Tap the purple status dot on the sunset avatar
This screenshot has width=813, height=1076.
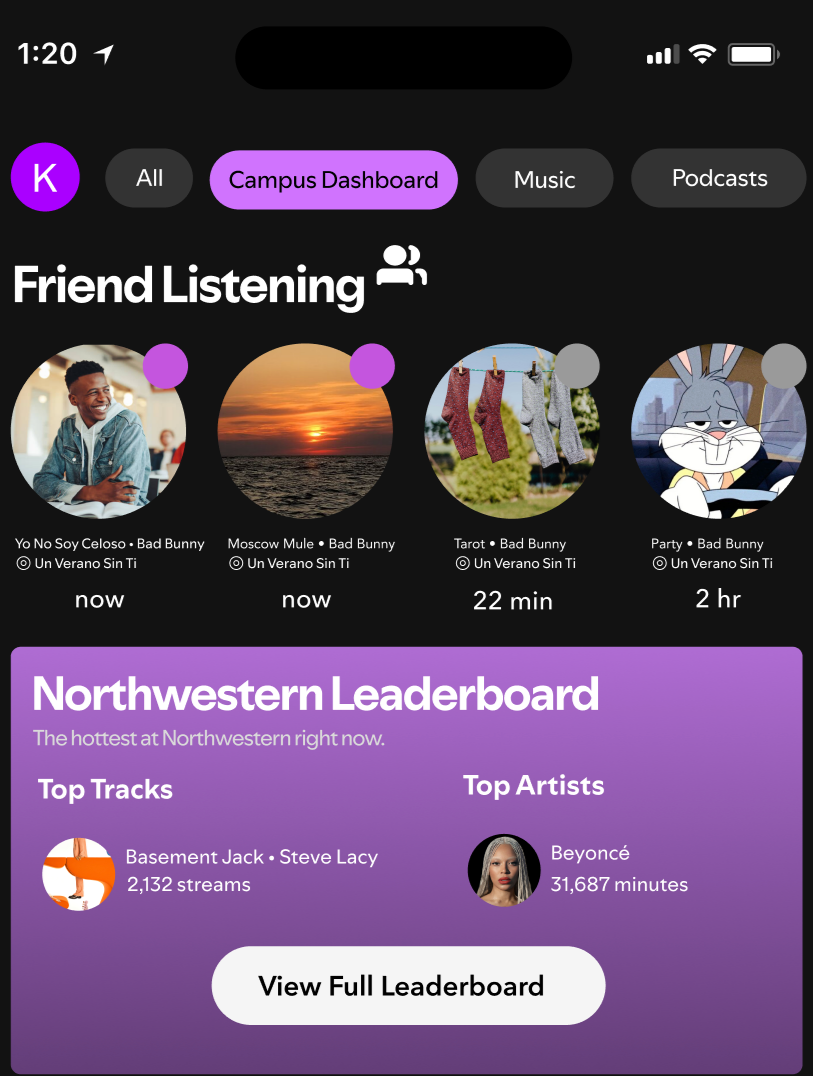372,366
